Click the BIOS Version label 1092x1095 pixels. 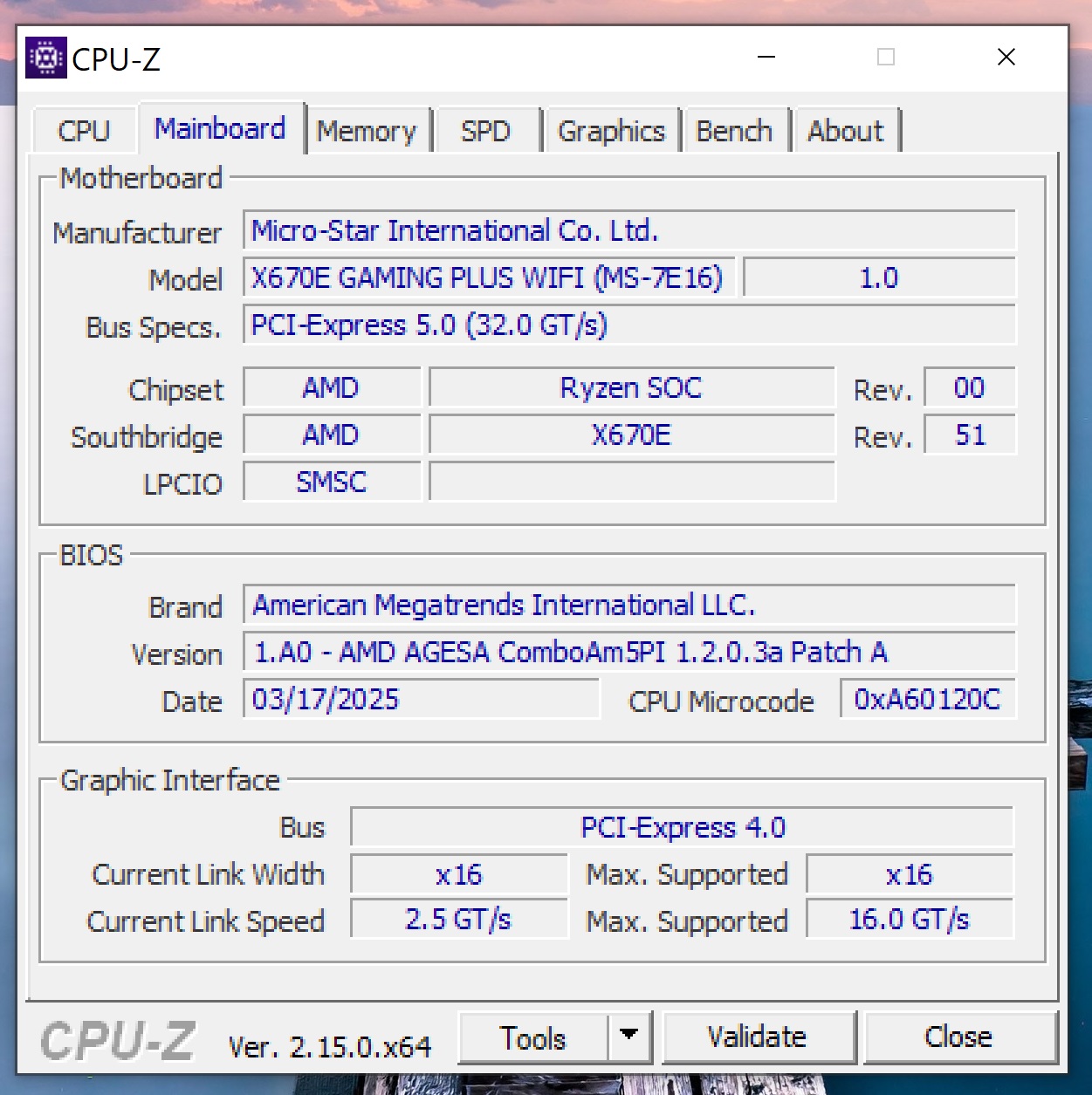177,654
